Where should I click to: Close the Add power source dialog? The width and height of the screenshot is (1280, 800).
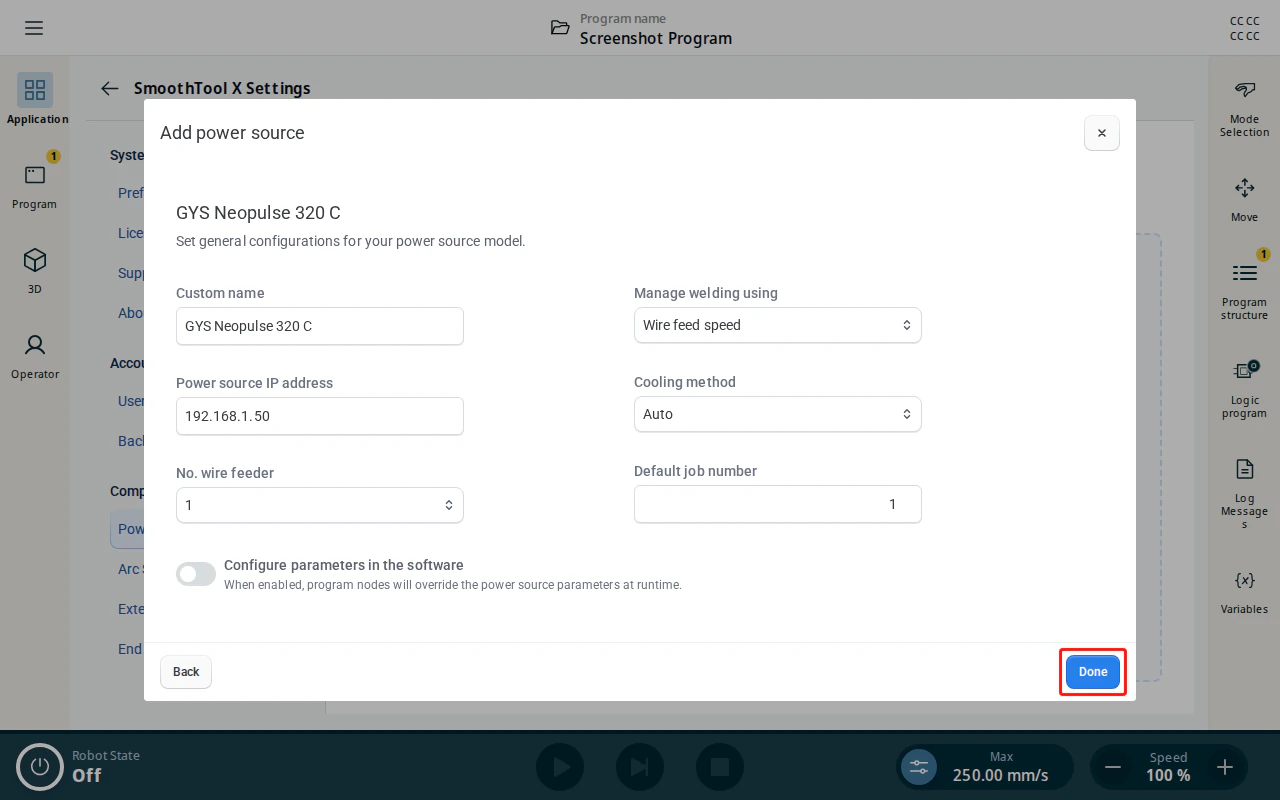(1101, 133)
